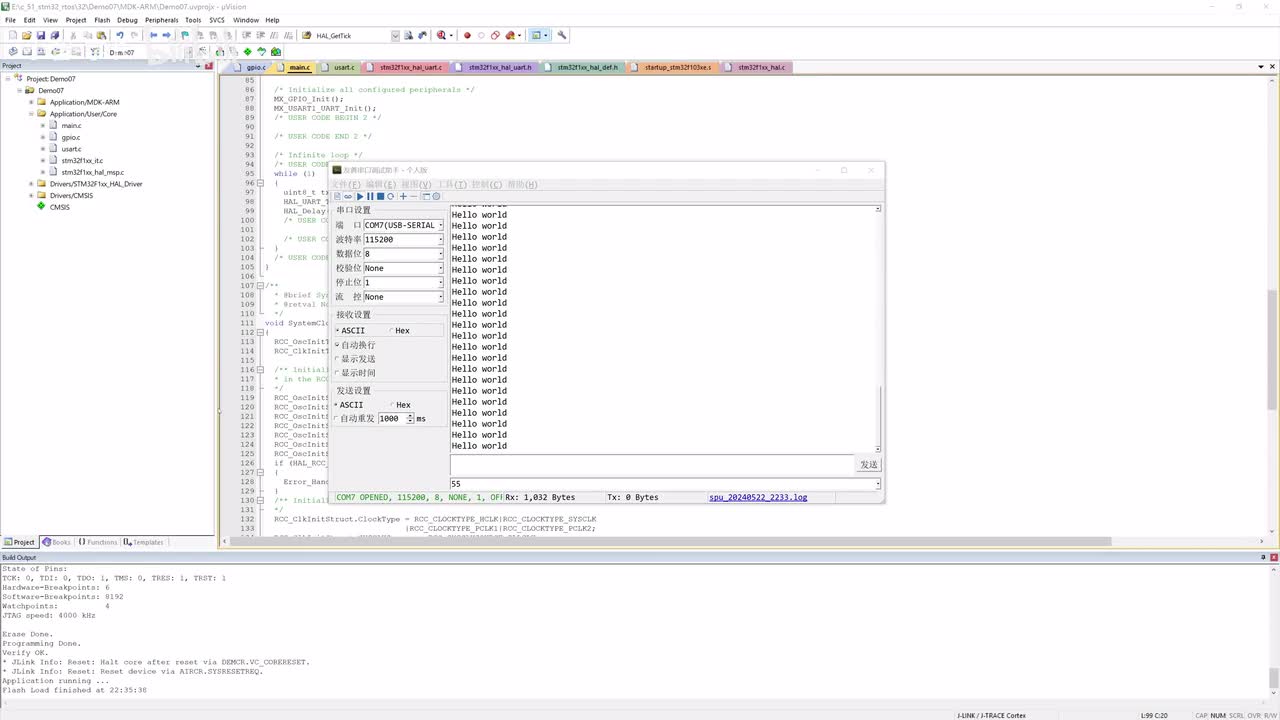Click the Translate icon in build toolbar

(13, 51)
